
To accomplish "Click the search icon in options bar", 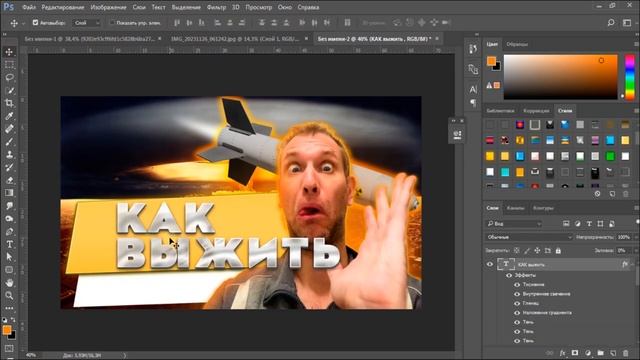I will point(611,23).
